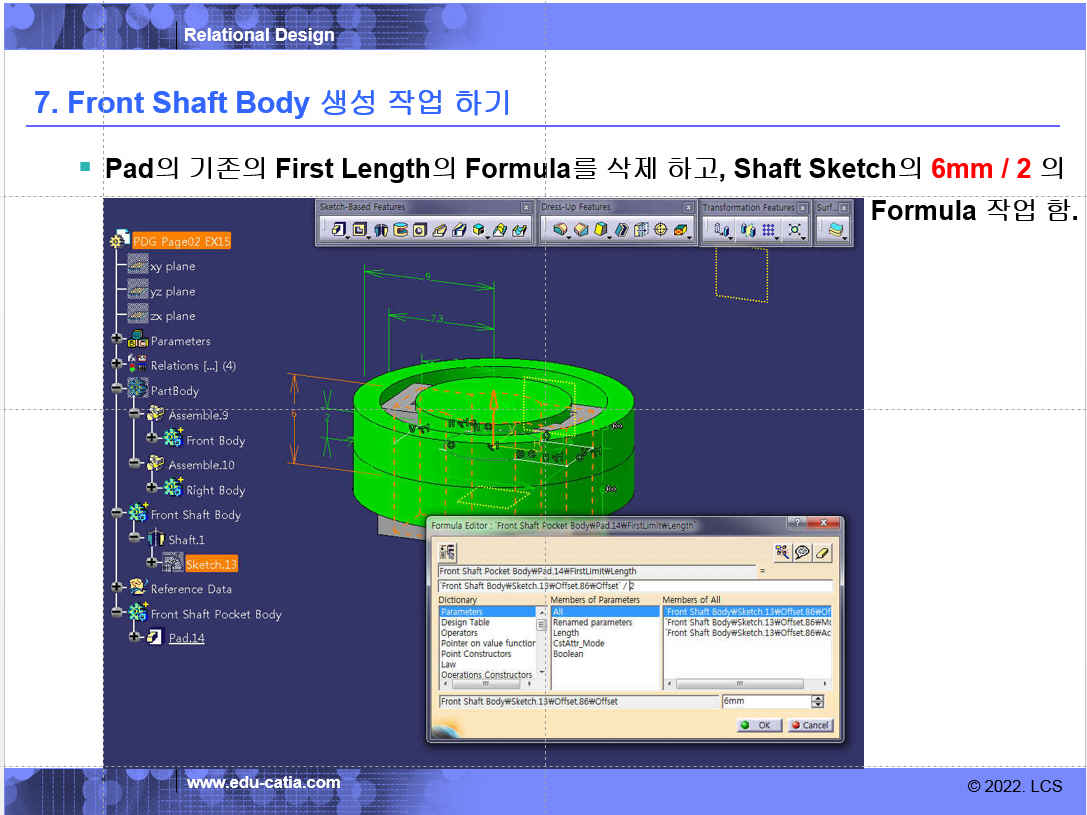Expand the Parameters tree node

[x=118, y=340]
